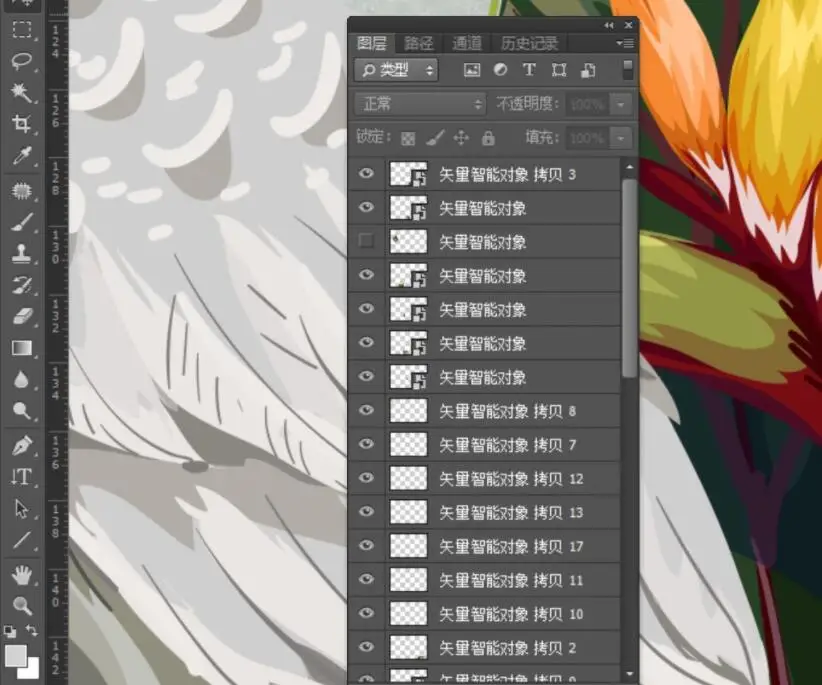
Task: Select the Clone Stamp tool
Action: pyautogui.click(x=21, y=254)
